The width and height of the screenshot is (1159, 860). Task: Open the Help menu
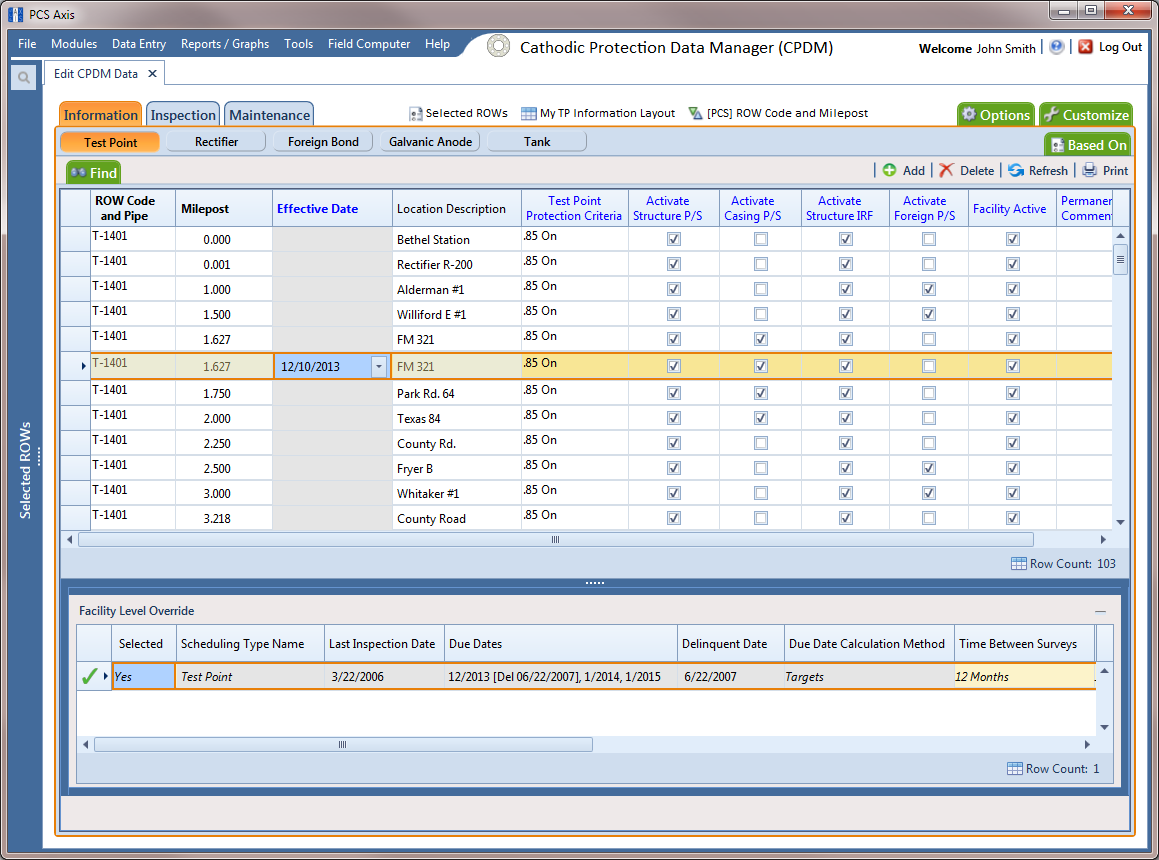point(438,44)
